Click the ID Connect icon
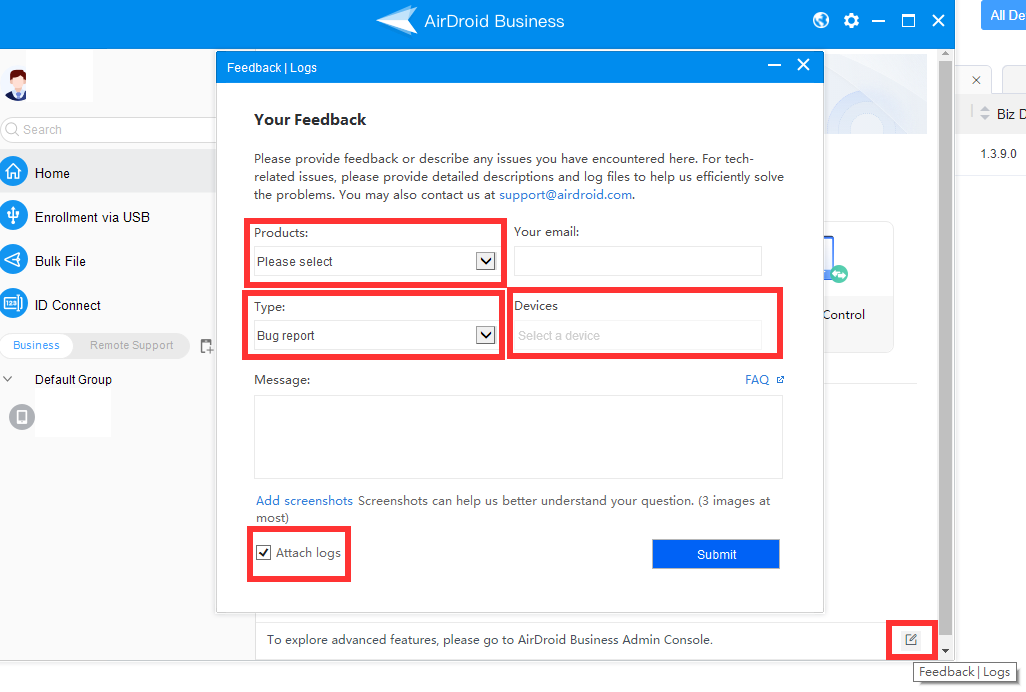Viewport: 1026px width, 692px height. (x=13, y=304)
